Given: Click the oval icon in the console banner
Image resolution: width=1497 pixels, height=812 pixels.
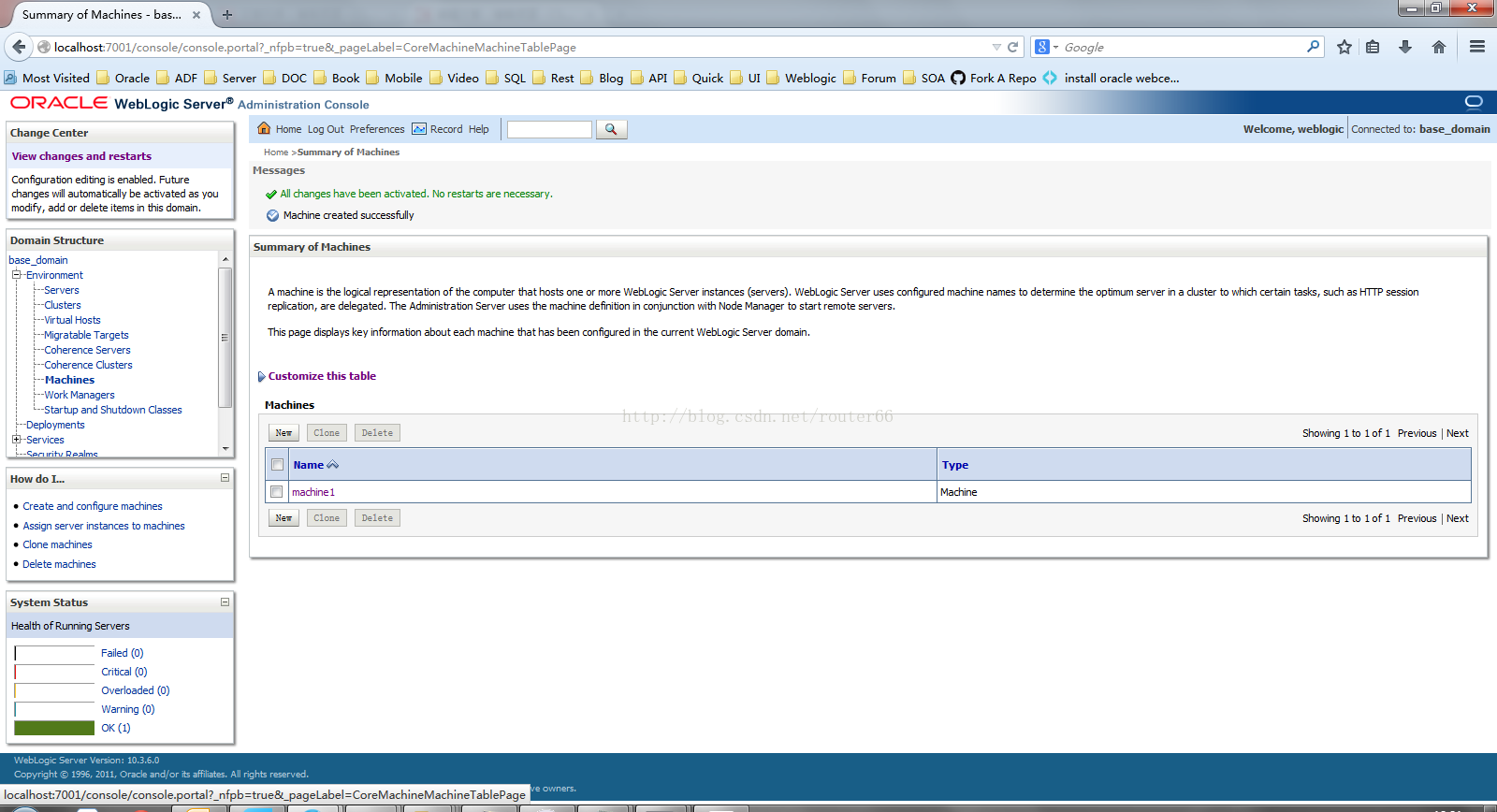Looking at the screenshot, I should click(1474, 102).
